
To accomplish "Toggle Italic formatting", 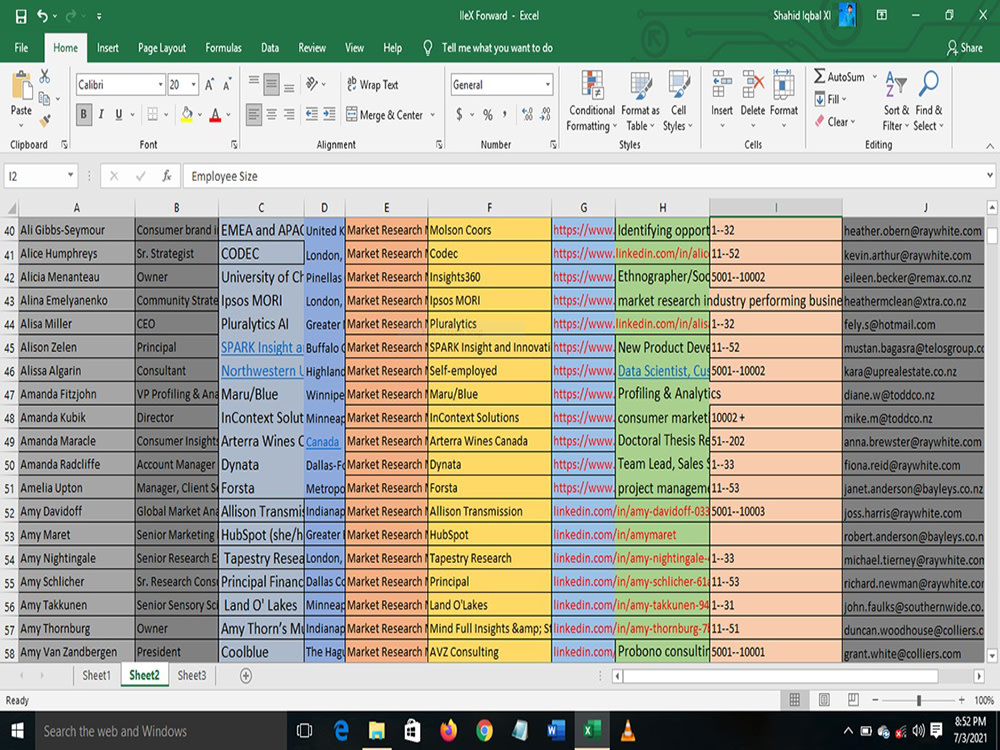I will [101, 114].
